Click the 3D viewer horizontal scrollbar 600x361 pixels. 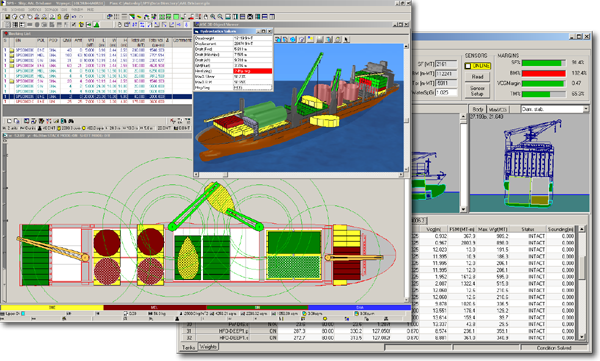(x=298, y=175)
